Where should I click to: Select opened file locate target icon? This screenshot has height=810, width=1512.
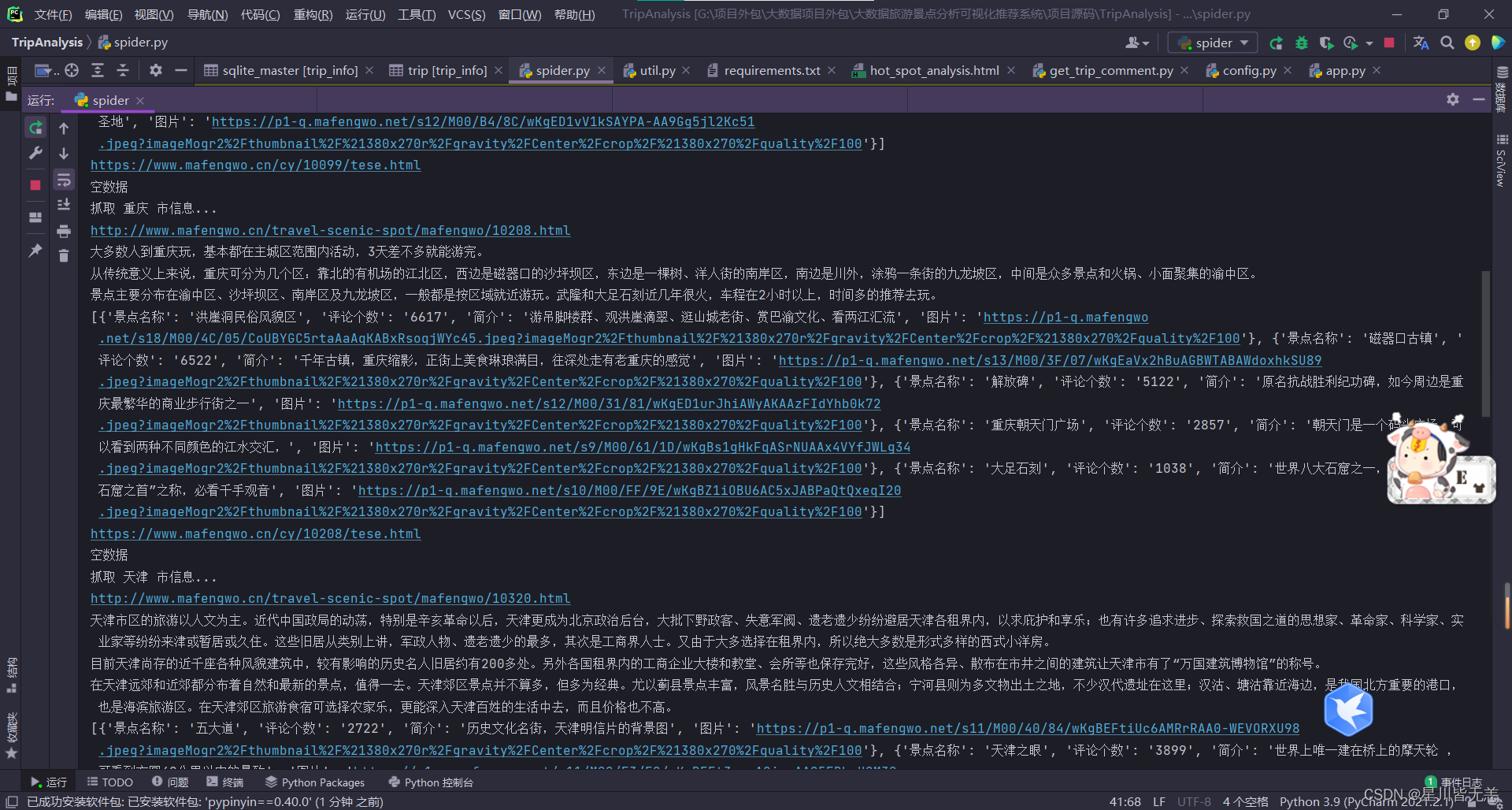(x=72, y=70)
